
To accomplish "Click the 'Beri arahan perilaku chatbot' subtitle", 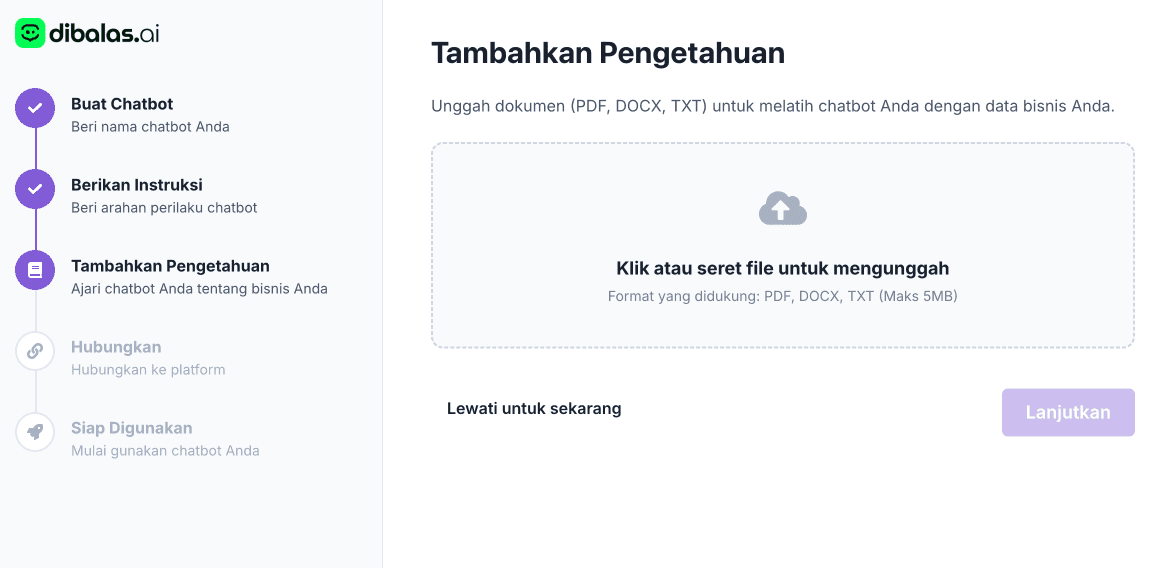I will [x=164, y=208].
